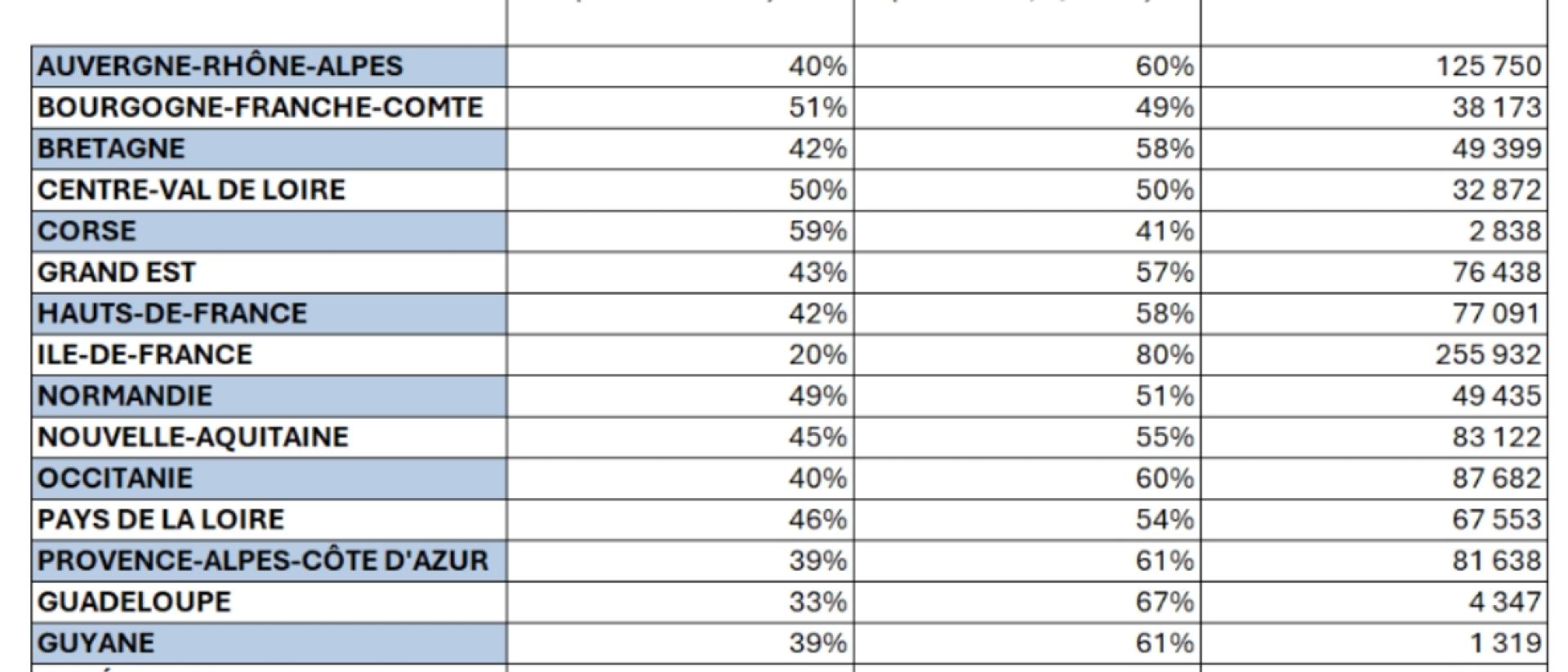The image size is (1568, 672).
Task: Select the GUYANE row label
Action: point(96,643)
